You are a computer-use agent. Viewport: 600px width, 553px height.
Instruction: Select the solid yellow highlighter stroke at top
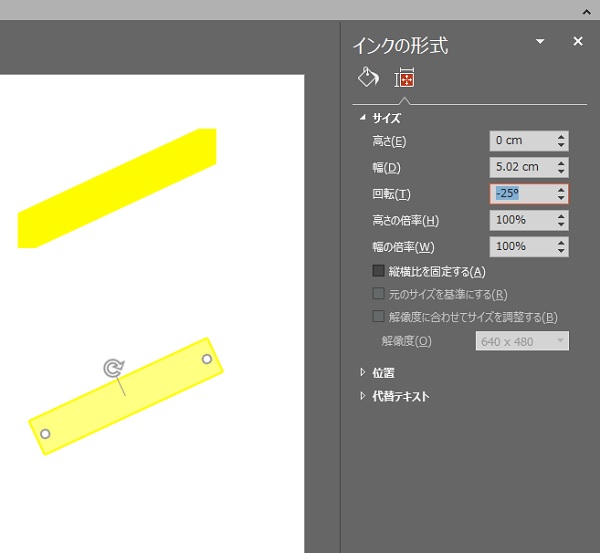coord(117,188)
